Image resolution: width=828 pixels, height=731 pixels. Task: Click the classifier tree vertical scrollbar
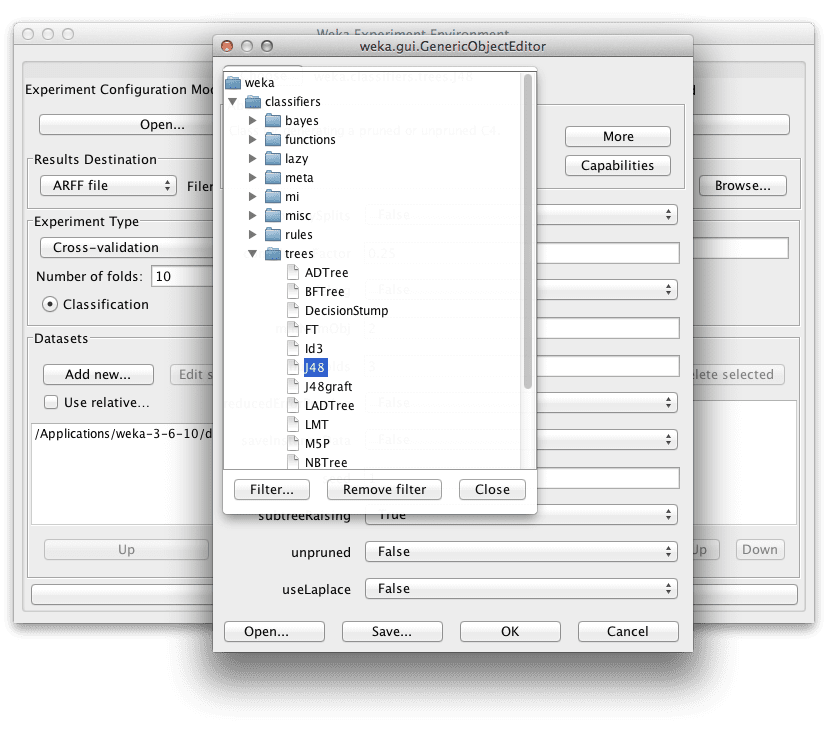coord(528,232)
